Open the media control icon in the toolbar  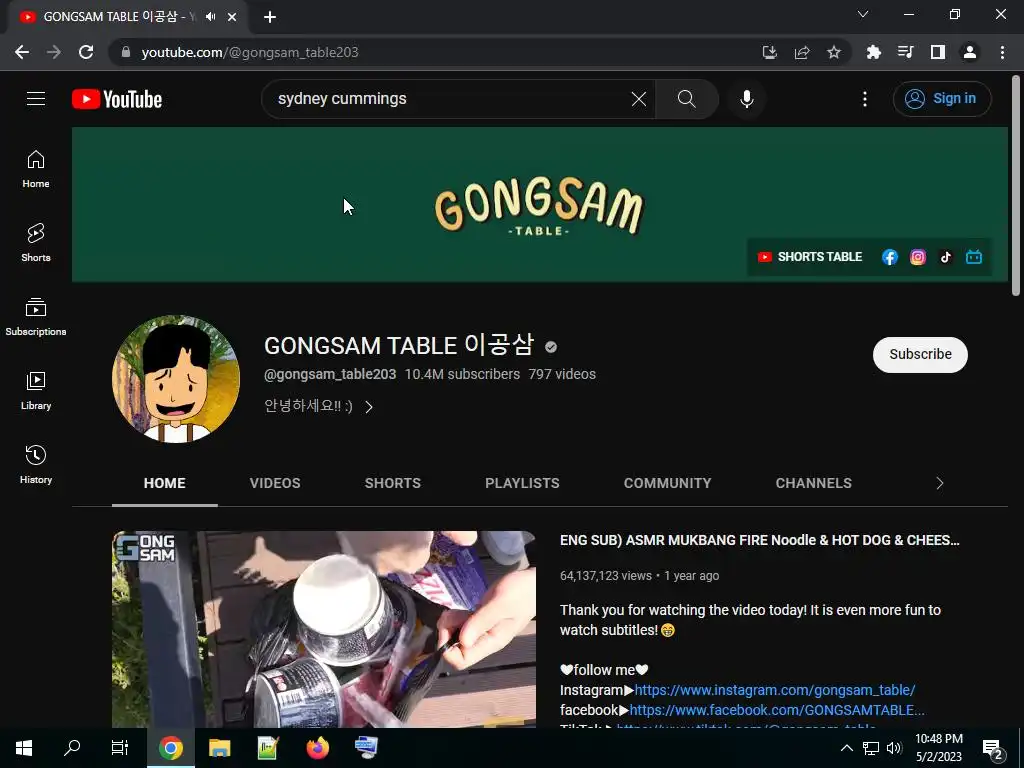(905, 52)
